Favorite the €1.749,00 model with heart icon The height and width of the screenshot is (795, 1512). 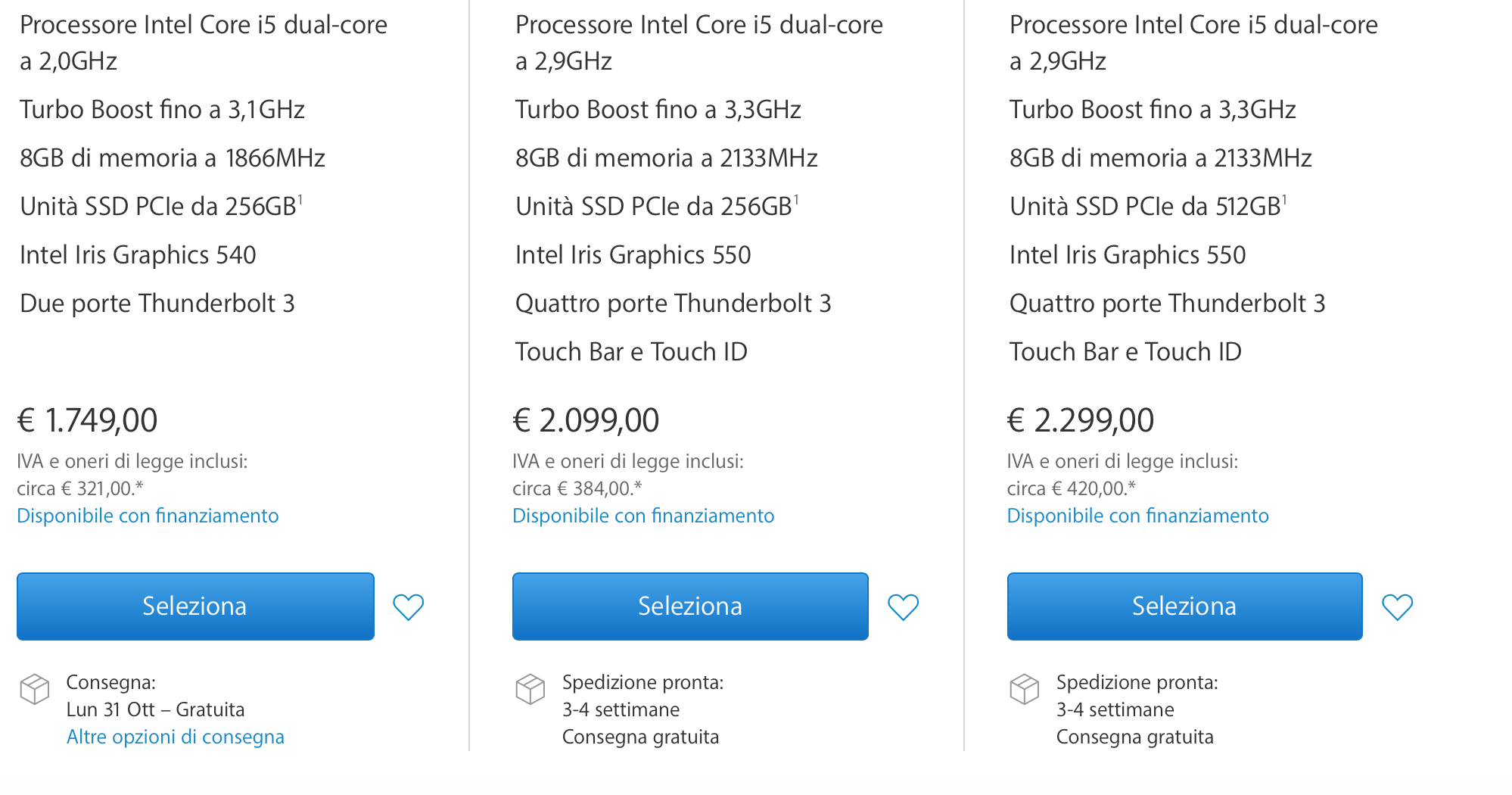(x=408, y=606)
